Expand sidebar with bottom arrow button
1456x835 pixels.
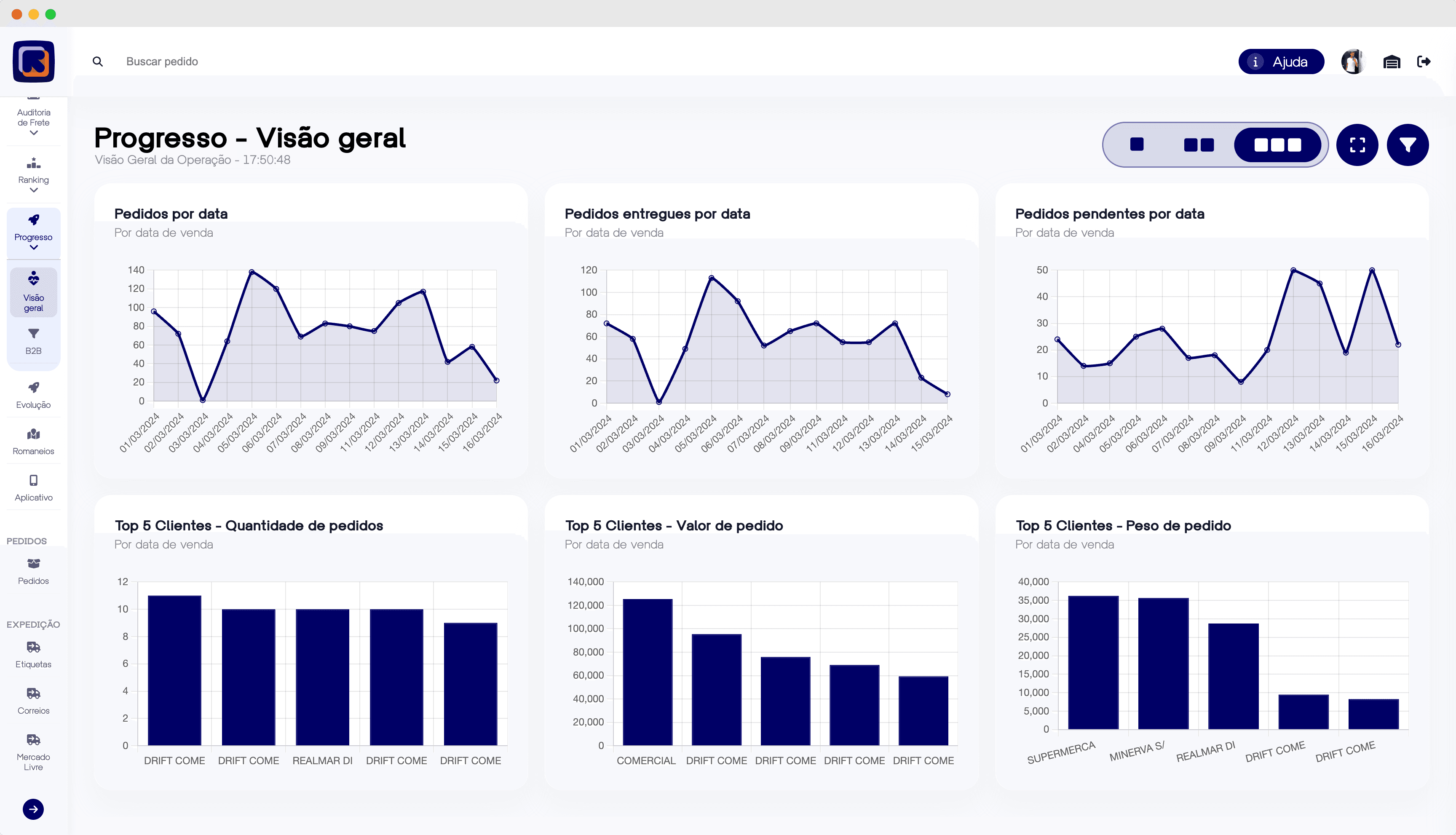[x=33, y=808]
